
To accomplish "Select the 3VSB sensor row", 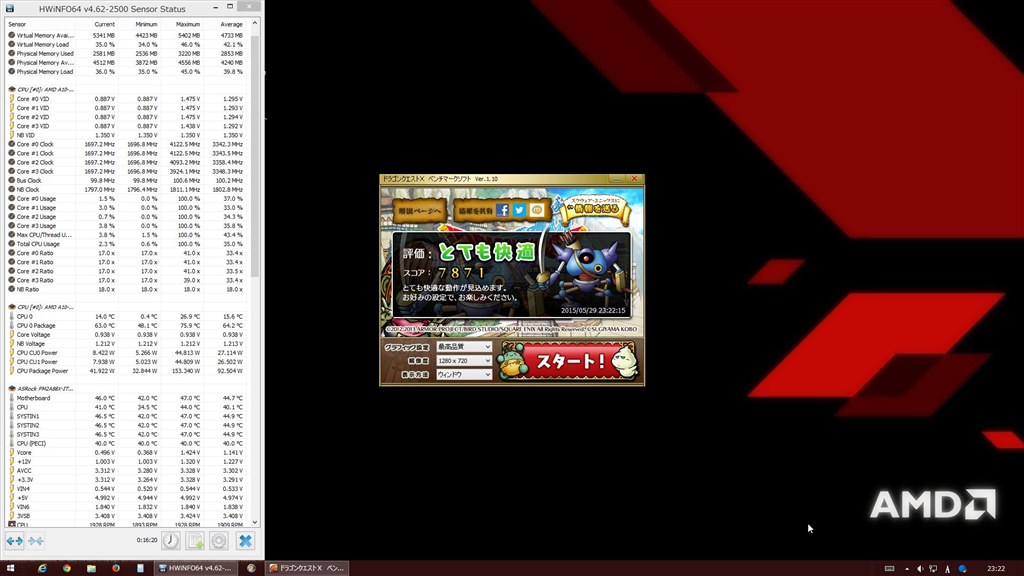I will click(x=126, y=516).
